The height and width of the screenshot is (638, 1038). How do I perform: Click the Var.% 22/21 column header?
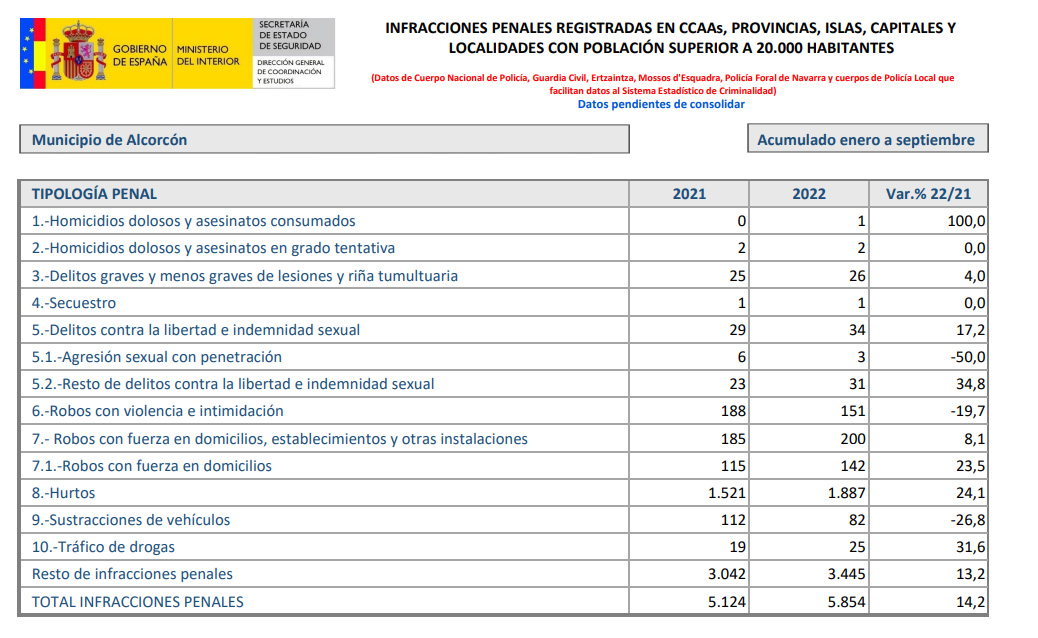coord(928,194)
